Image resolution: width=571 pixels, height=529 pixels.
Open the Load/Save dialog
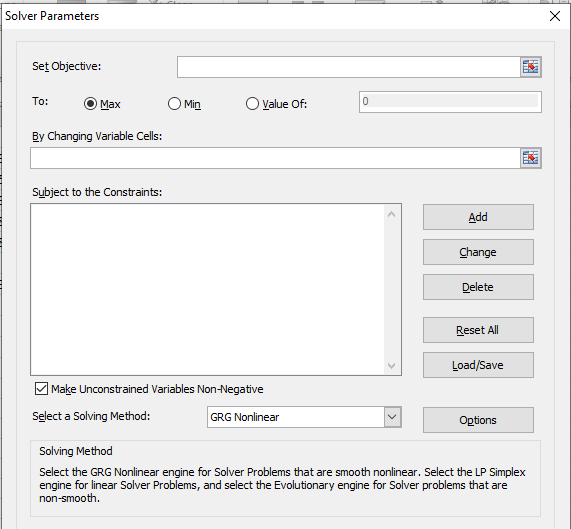478,365
